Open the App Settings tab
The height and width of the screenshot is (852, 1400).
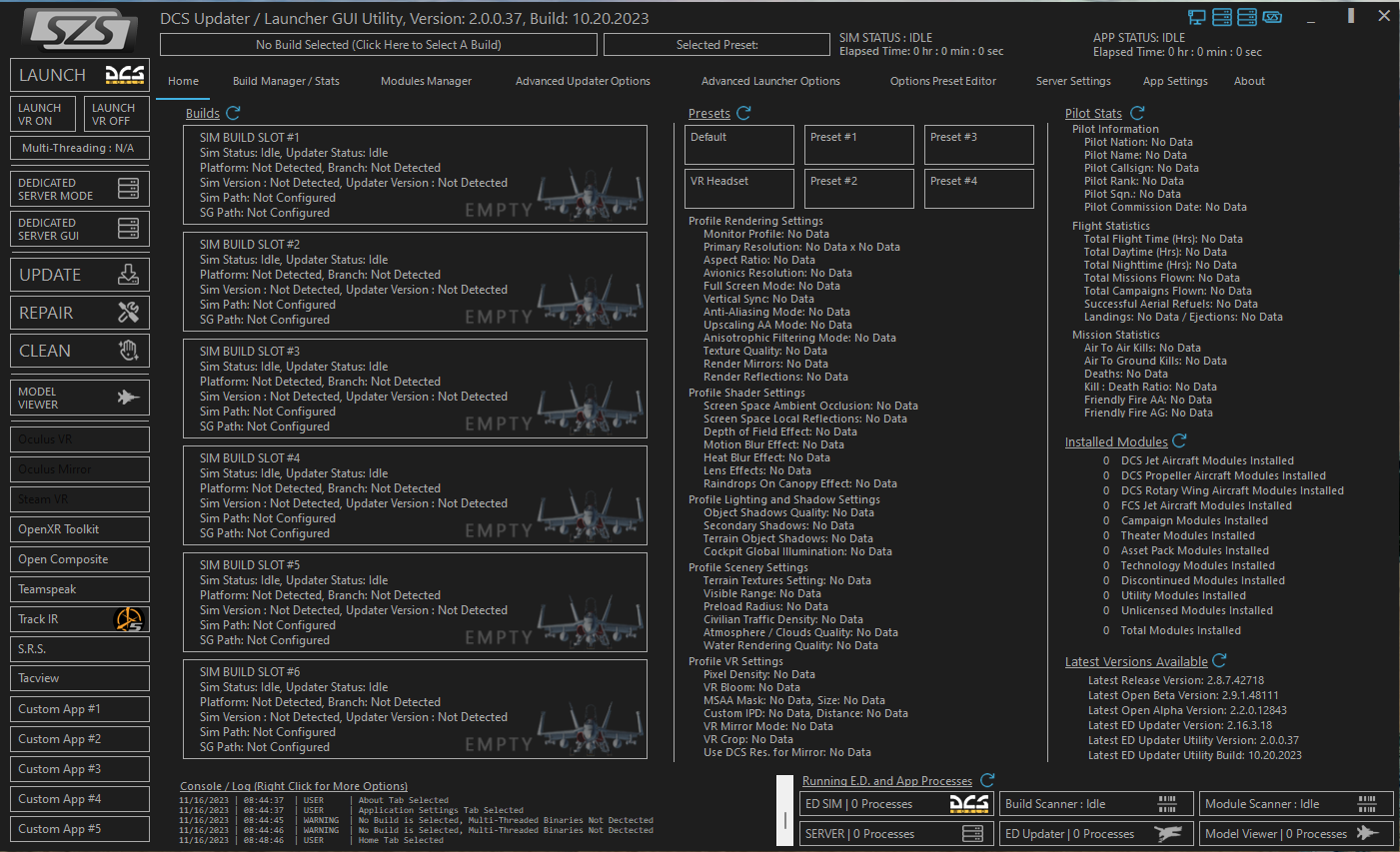[x=1175, y=81]
